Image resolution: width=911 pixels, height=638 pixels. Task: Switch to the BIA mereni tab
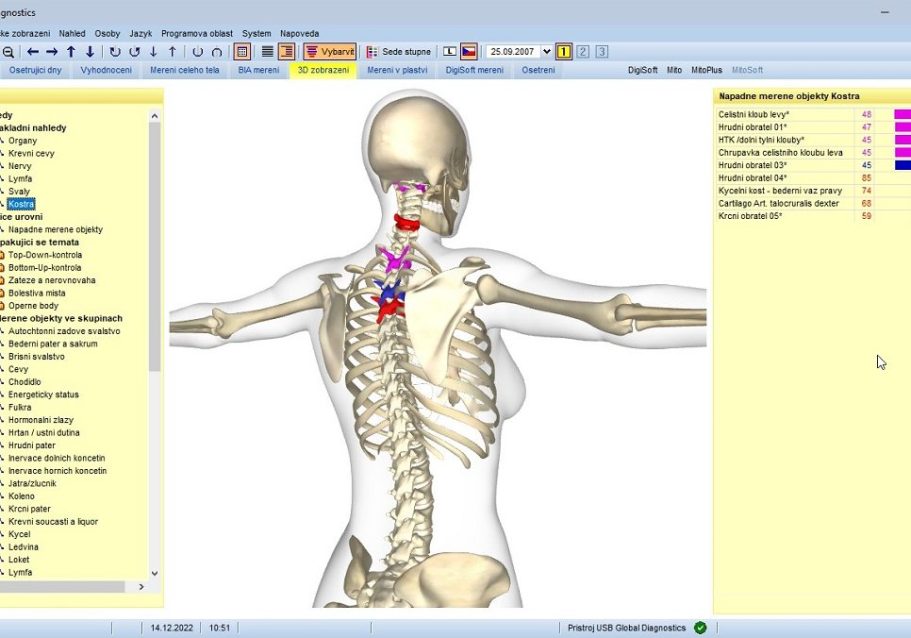point(258,71)
